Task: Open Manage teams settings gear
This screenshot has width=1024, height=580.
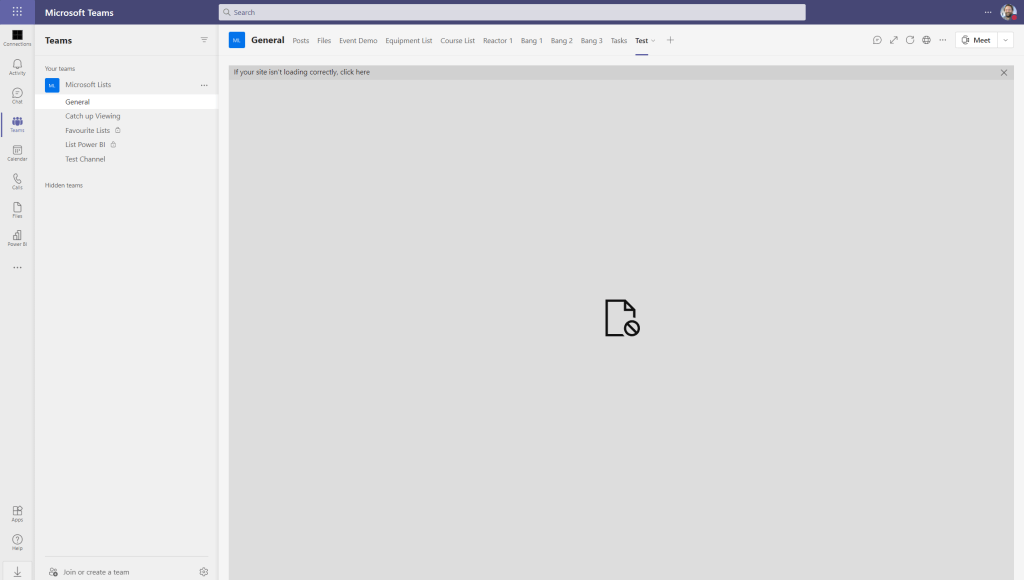Action: pyautogui.click(x=204, y=572)
